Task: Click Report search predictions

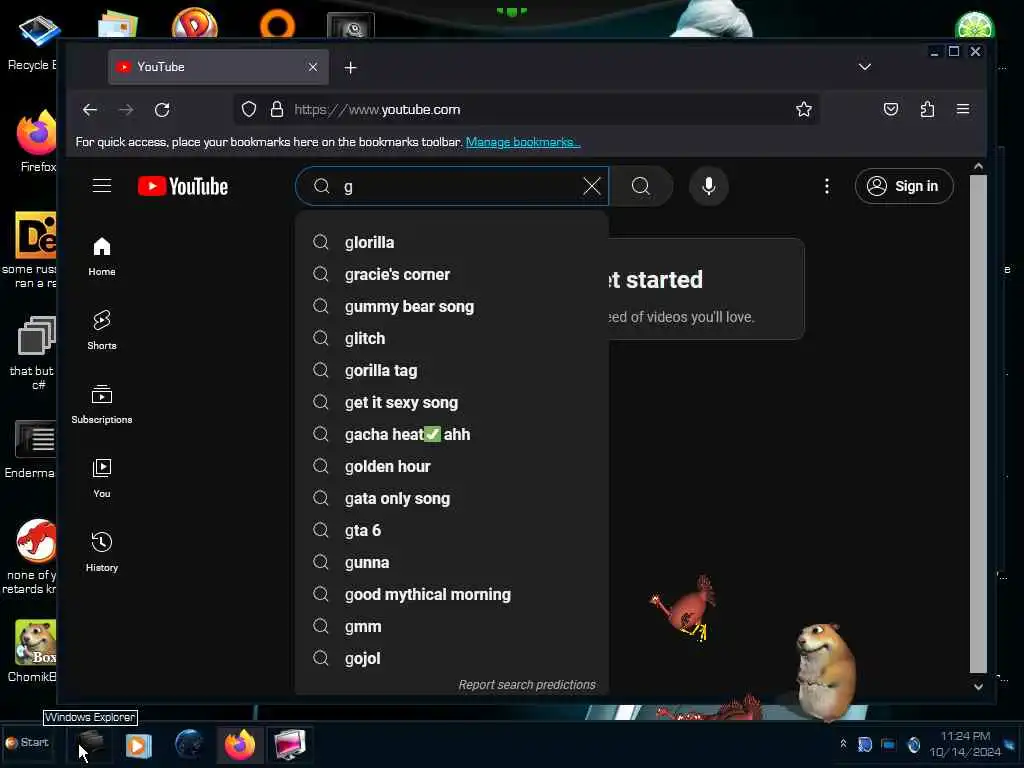Action: pos(526,684)
